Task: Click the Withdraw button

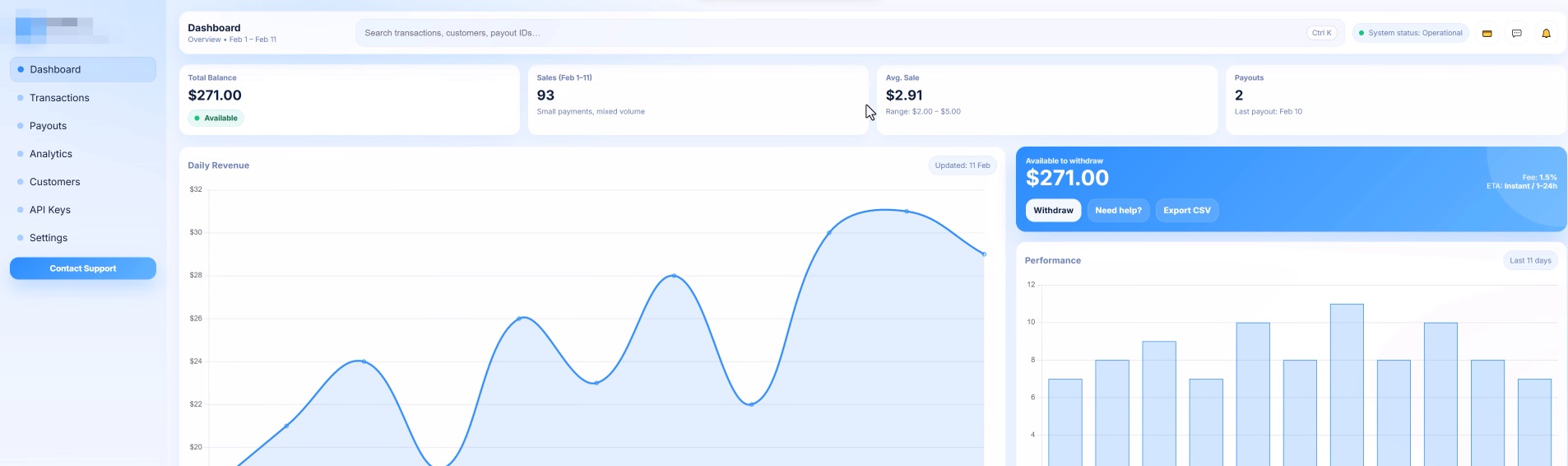Action: pos(1053,211)
